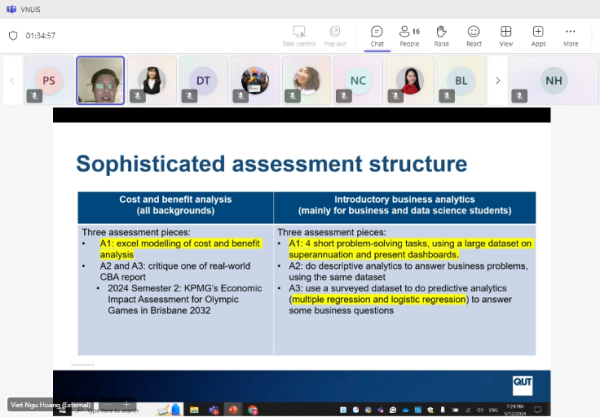This screenshot has height=417, width=600.
Task: Show the People participants list
Action: 409,35
